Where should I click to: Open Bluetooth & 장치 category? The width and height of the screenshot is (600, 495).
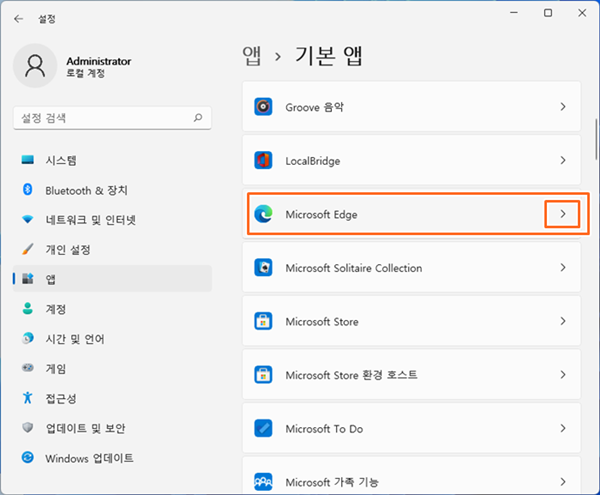coord(112,190)
